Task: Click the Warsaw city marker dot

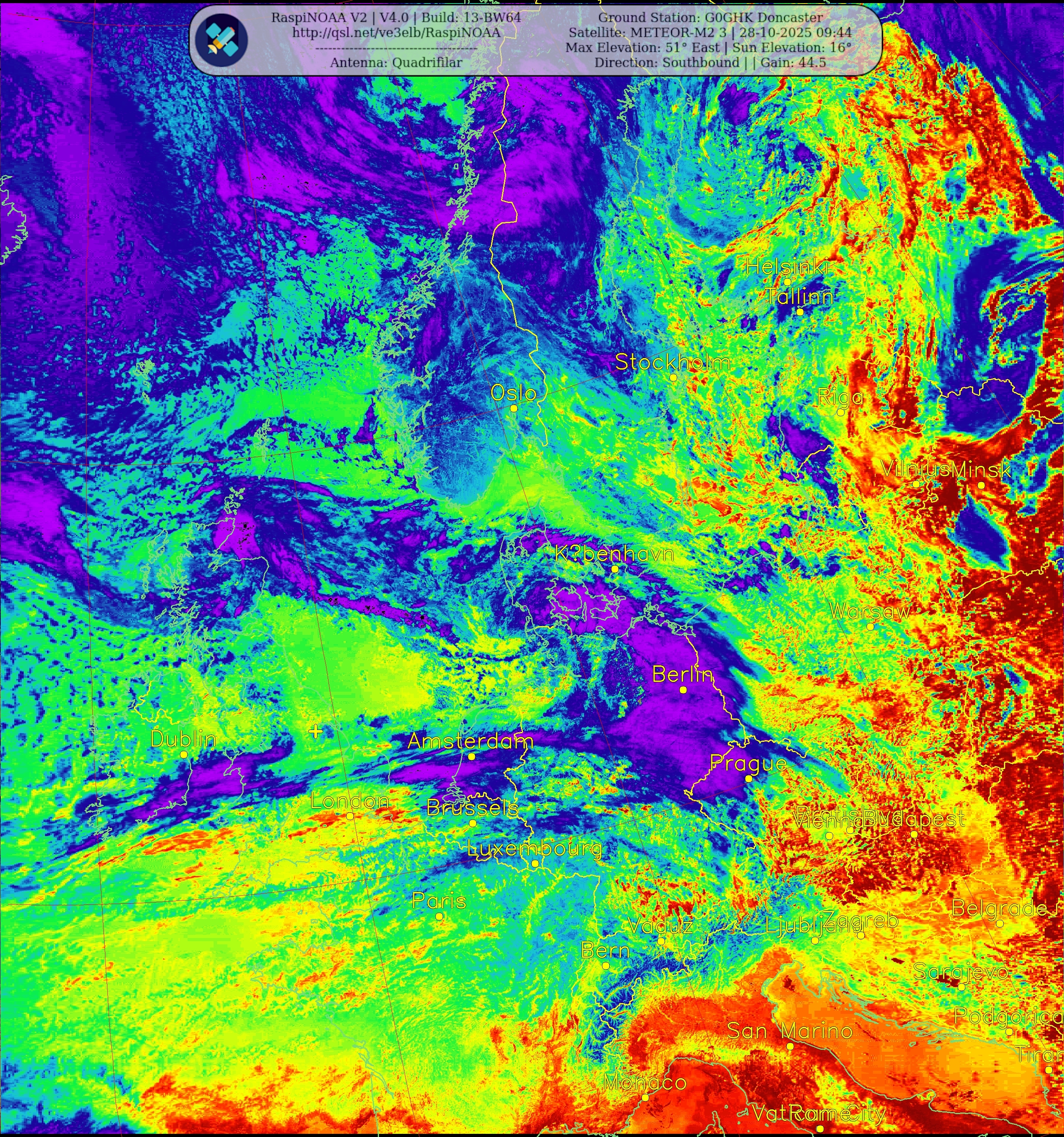Action: point(870,626)
